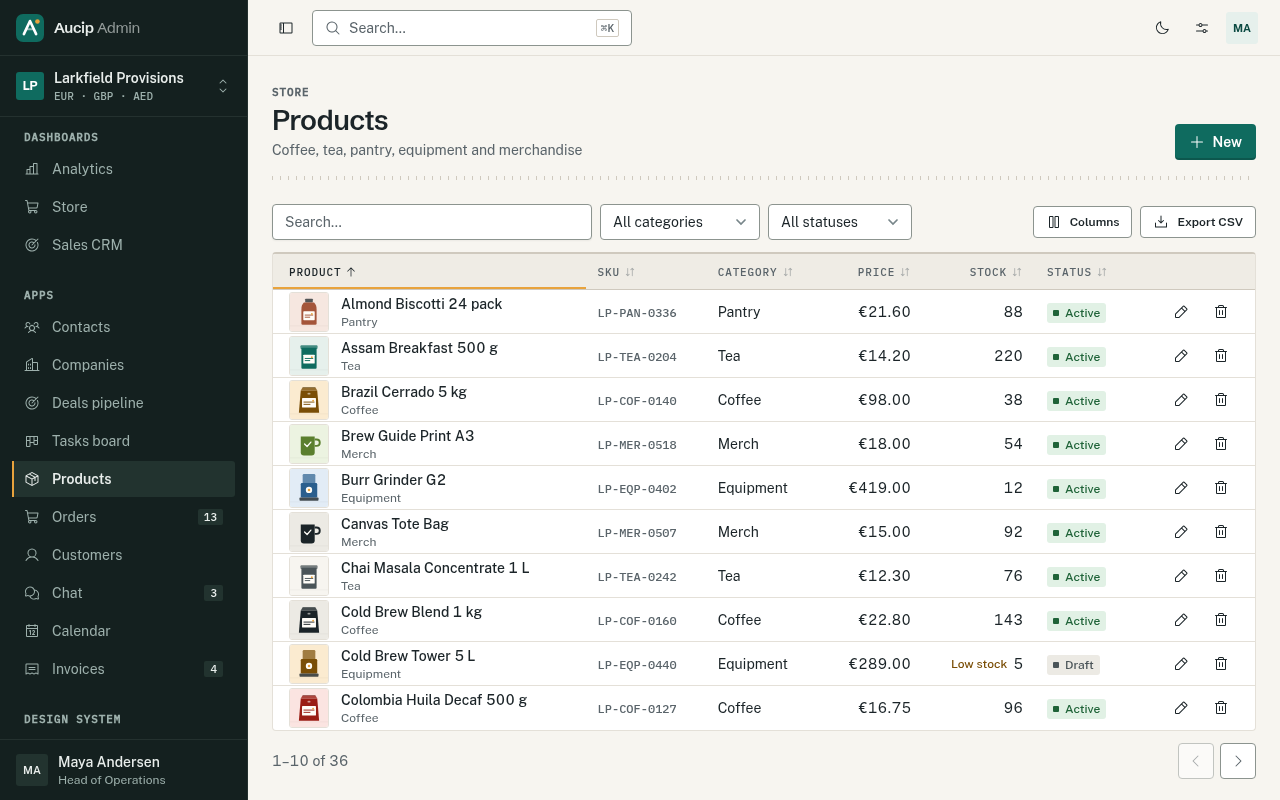This screenshot has width=1280, height=800.
Task: Go to the Calendar app
Action: point(124,631)
